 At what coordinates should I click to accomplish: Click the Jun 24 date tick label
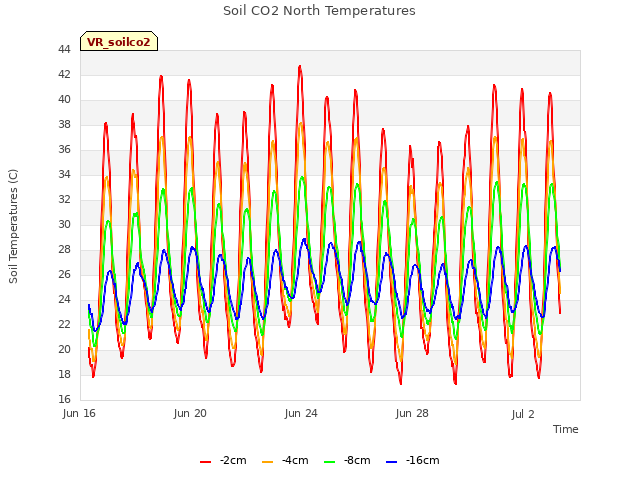(301, 413)
